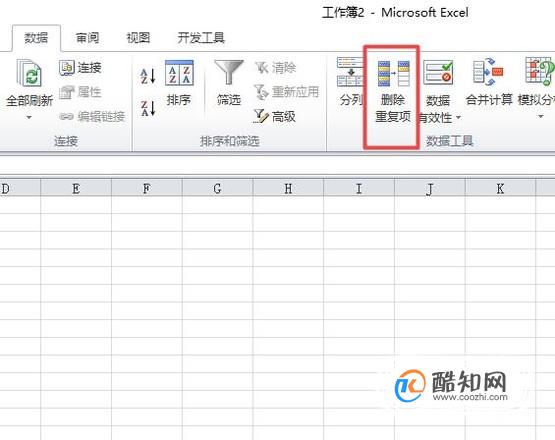Click the Clear filter (清除) button
The image size is (555, 440).
pyautogui.click(x=275, y=67)
